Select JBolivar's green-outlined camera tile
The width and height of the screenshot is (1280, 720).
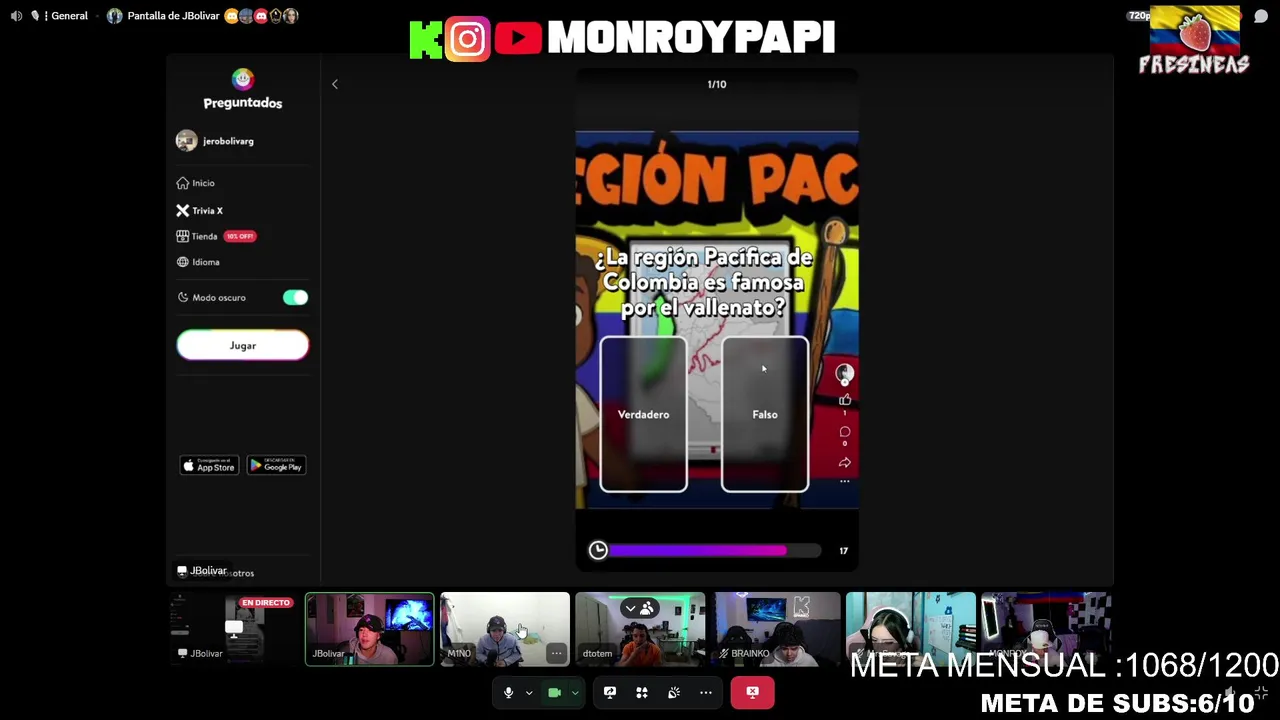coord(369,629)
